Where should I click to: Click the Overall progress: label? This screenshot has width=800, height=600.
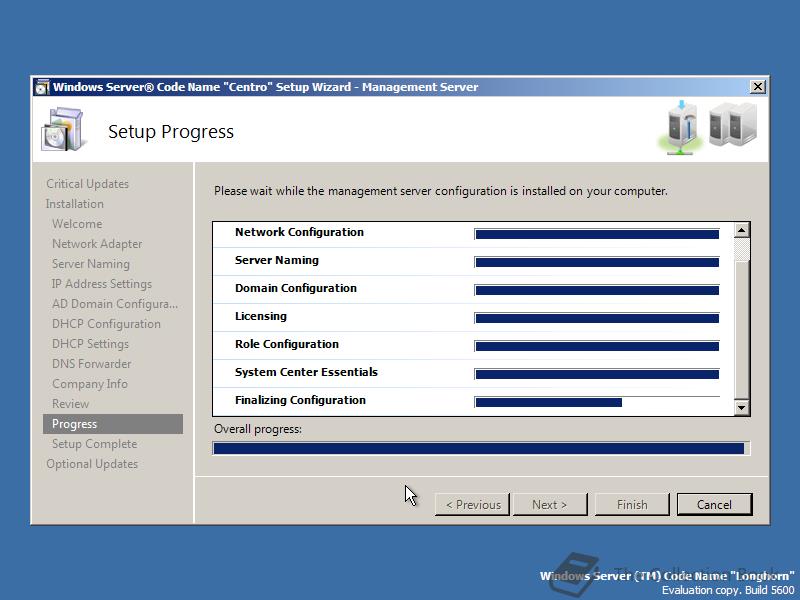click(x=258, y=429)
